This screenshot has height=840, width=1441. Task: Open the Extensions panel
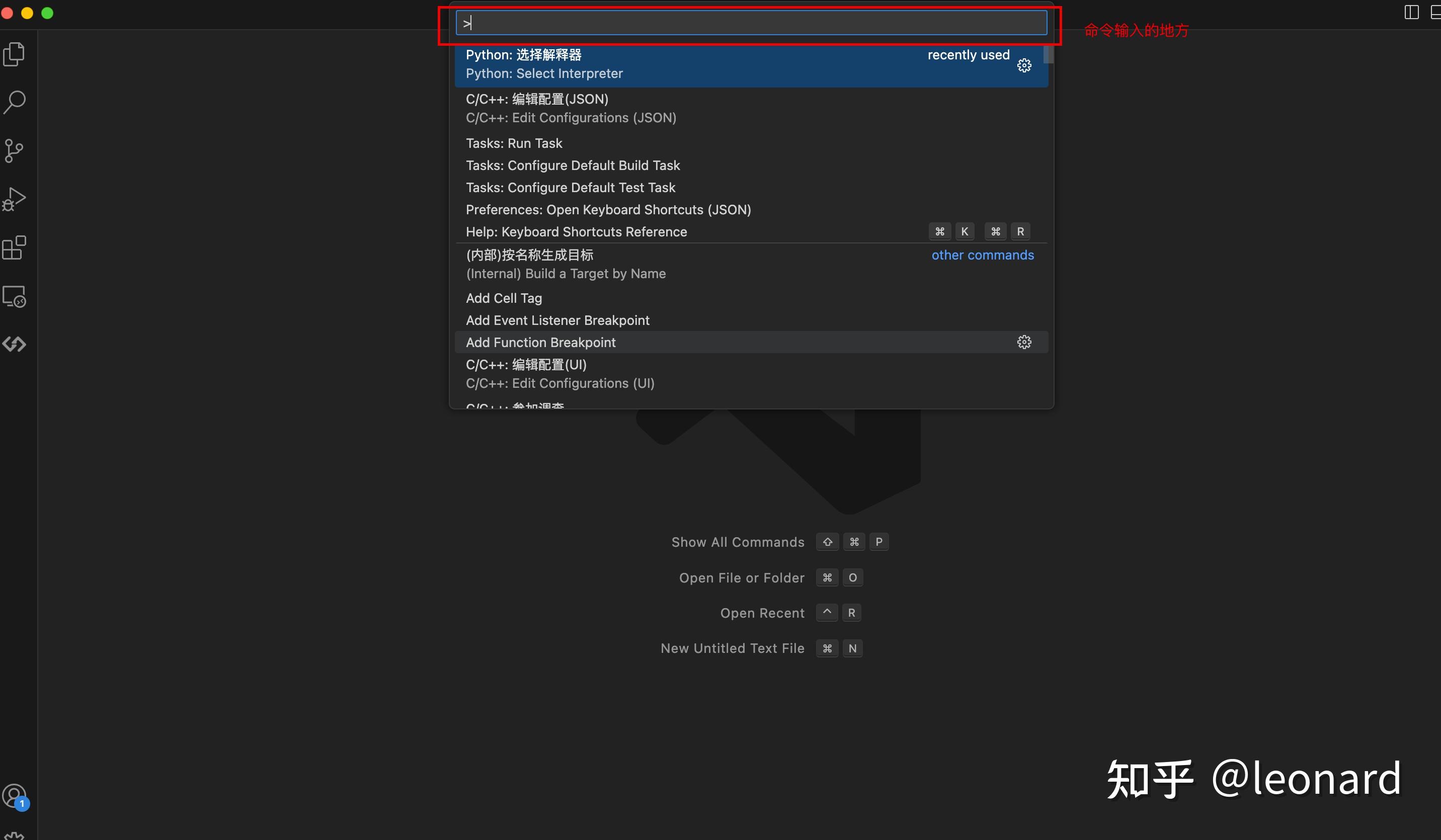[14, 247]
